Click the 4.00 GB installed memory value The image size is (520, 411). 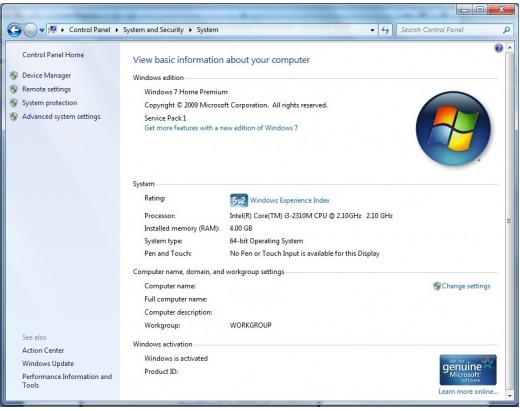click(241, 228)
